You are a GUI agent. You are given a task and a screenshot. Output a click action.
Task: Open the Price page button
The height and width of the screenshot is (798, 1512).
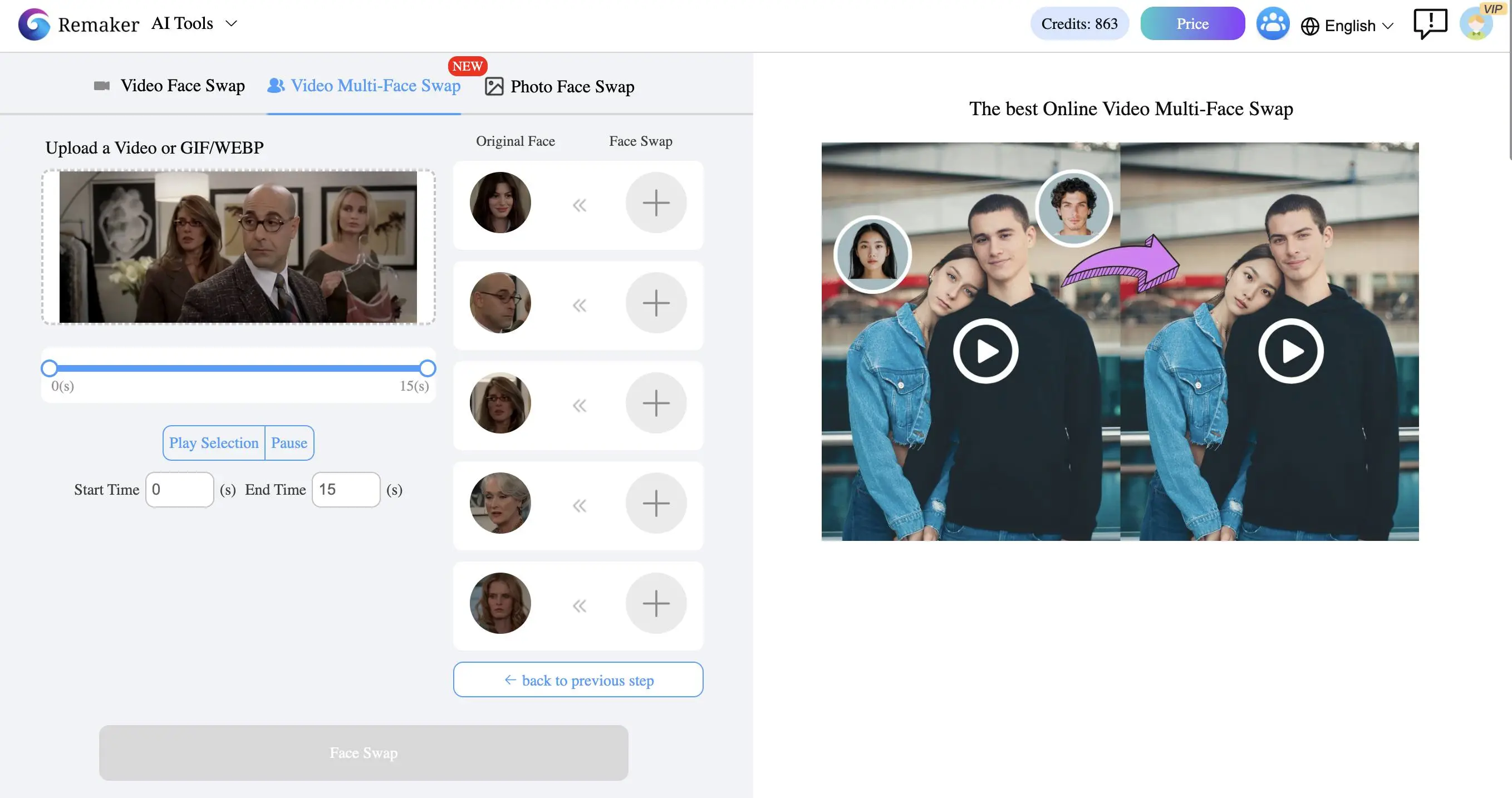pyautogui.click(x=1192, y=23)
